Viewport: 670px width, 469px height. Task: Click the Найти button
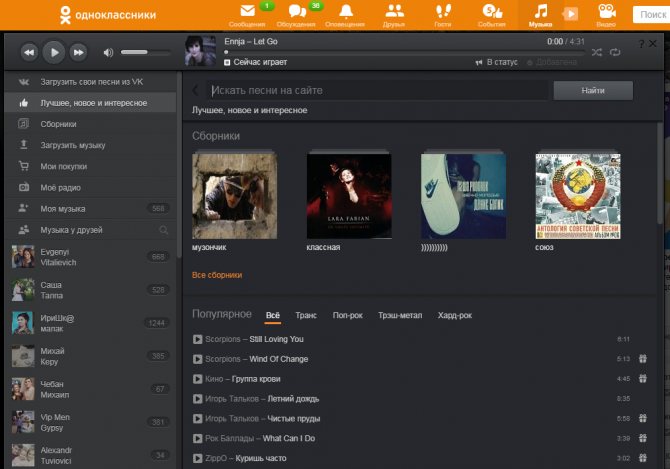click(x=593, y=90)
